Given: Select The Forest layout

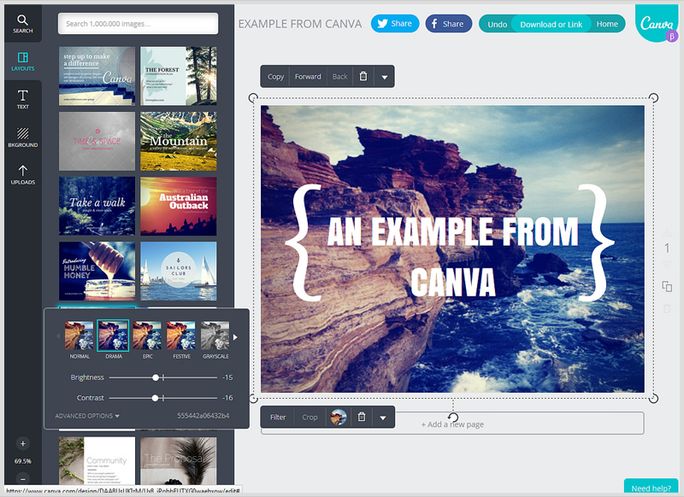Looking at the screenshot, I should (178, 76).
